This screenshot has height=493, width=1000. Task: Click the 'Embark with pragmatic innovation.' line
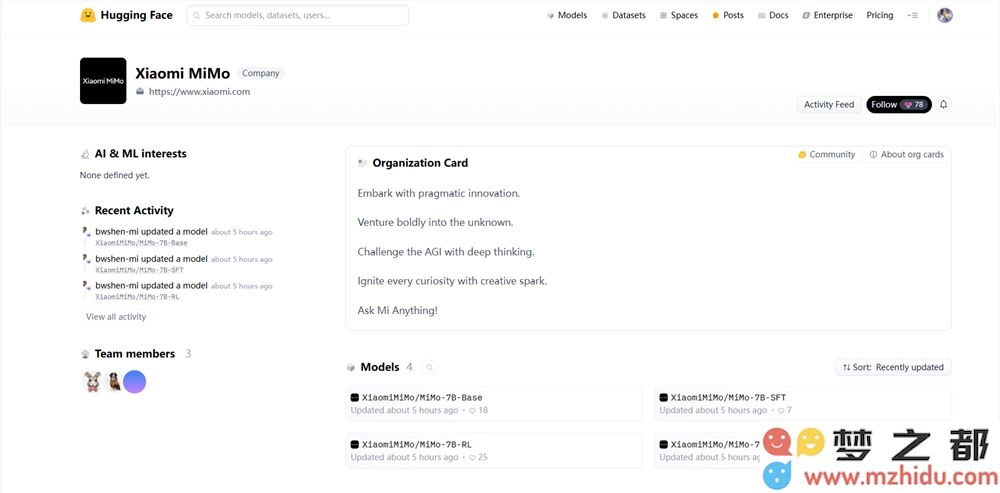[439, 193]
